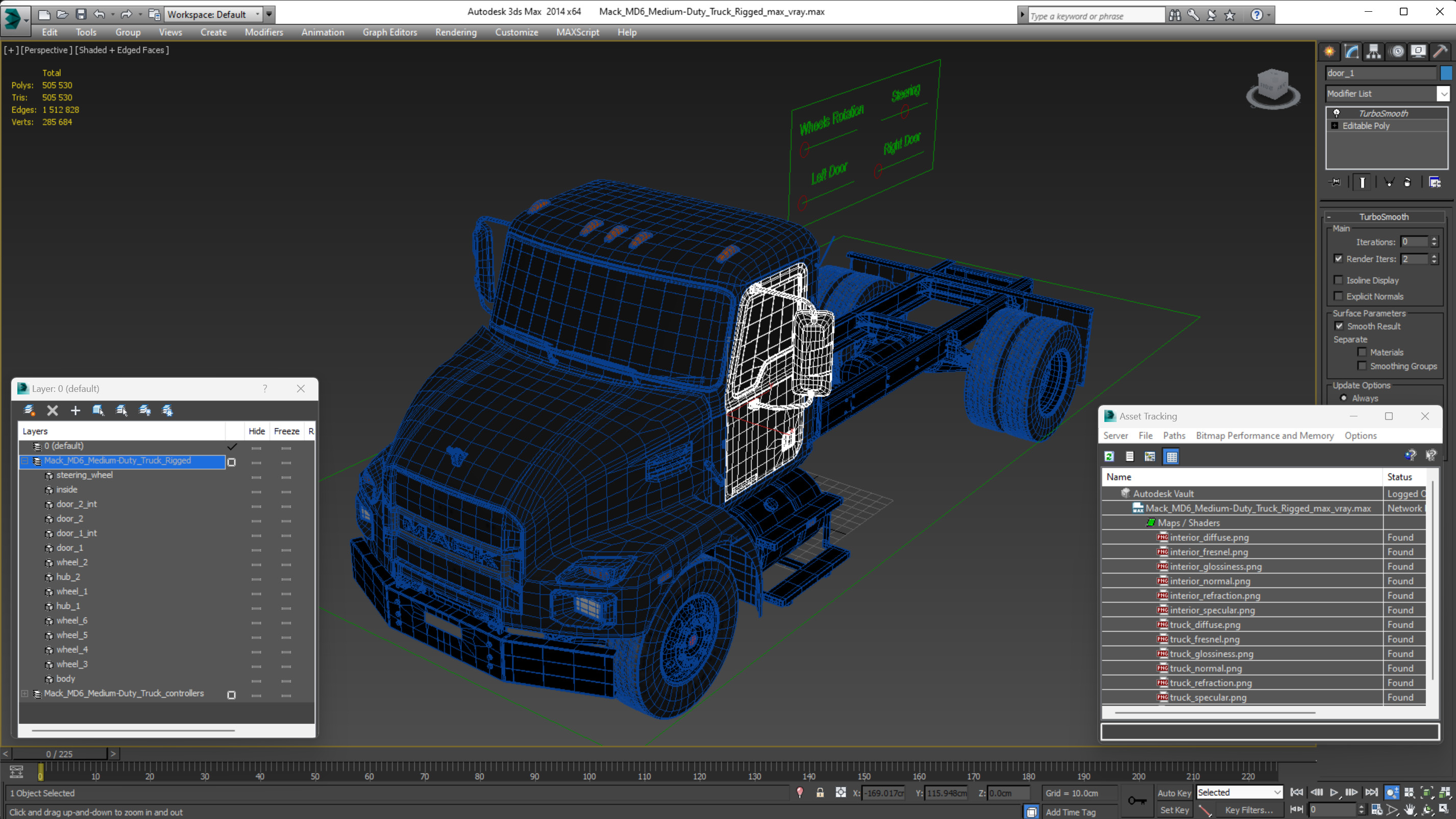The image size is (1456, 819).
Task: Open the Modifier List dropdown
Action: (x=1443, y=93)
